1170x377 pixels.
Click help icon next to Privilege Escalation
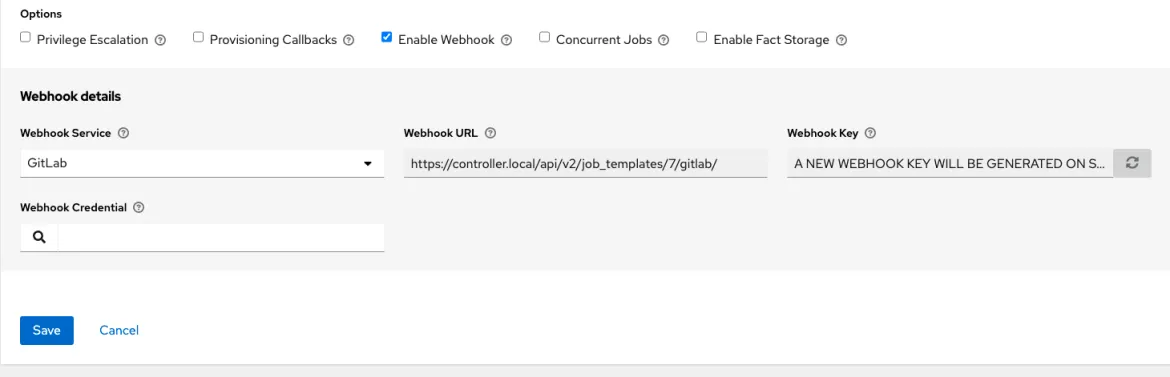pyautogui.click(x=160, y=40)
